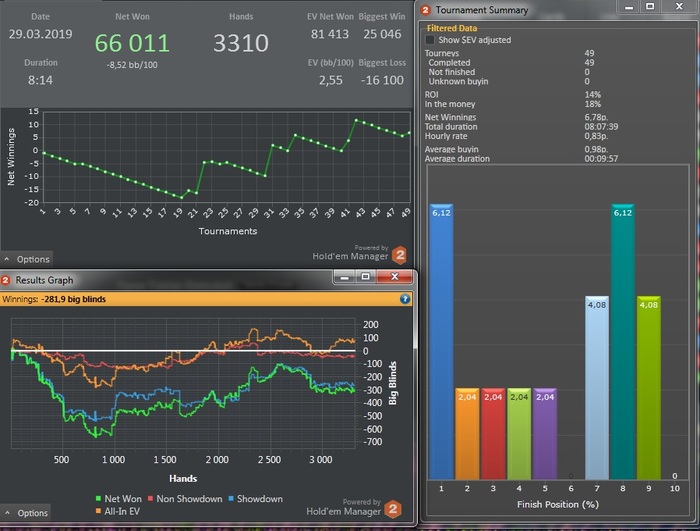This screenshot has width=700, height=531.
Task: Close the Results Graph window
Action: coord(394,277)
